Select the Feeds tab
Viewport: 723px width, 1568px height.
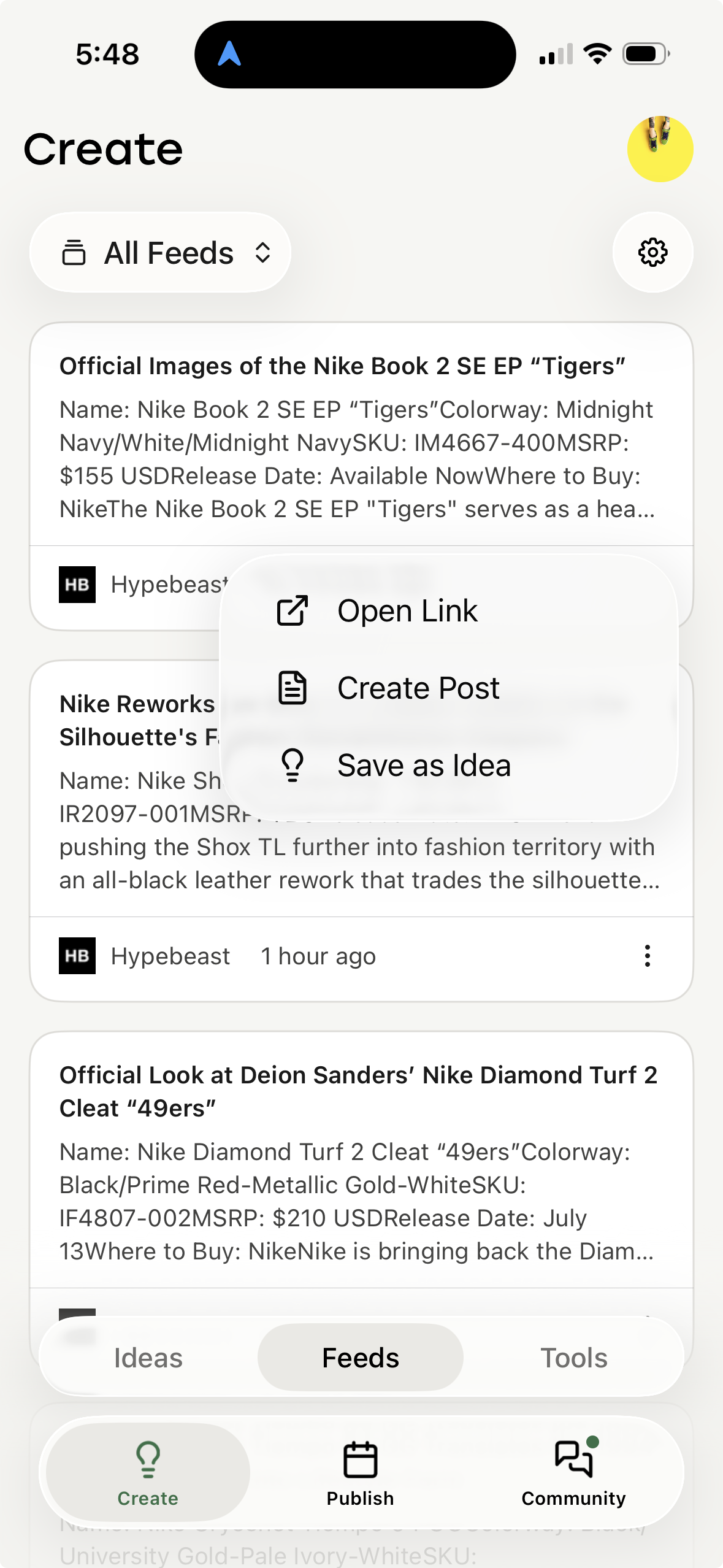[361, 1358]
